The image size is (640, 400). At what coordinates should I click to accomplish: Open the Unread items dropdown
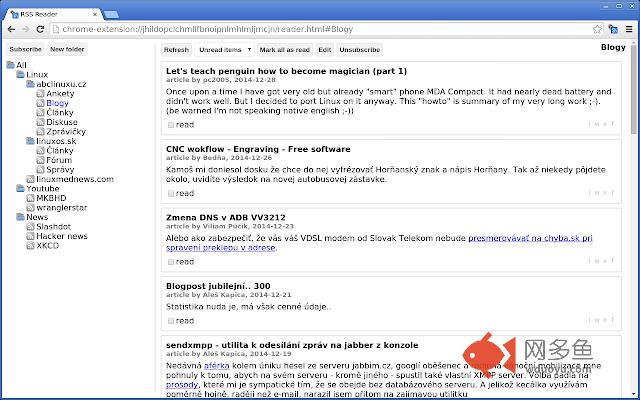click(x=224, y=50)
